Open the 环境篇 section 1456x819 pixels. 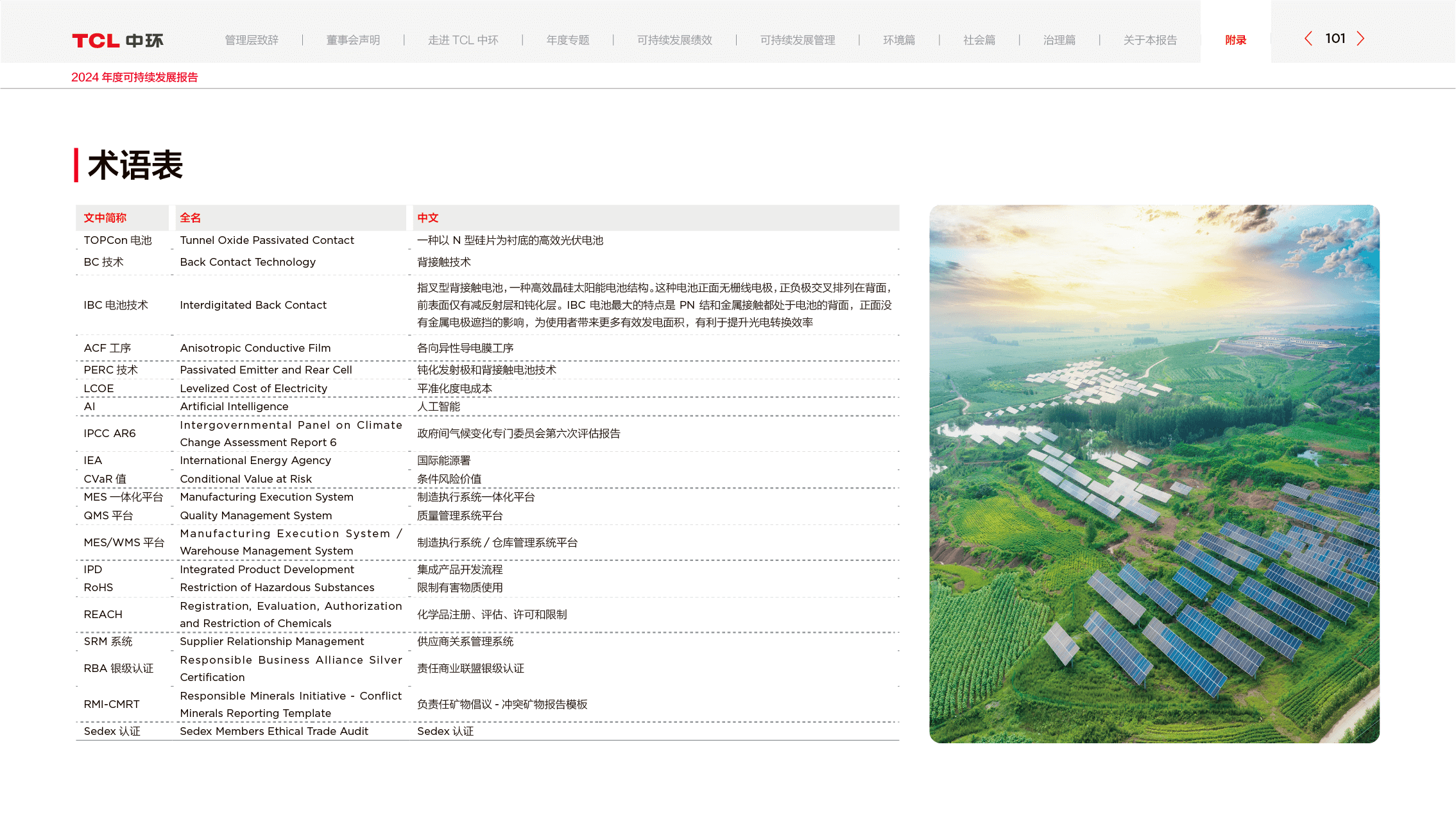tap(898, 40)
